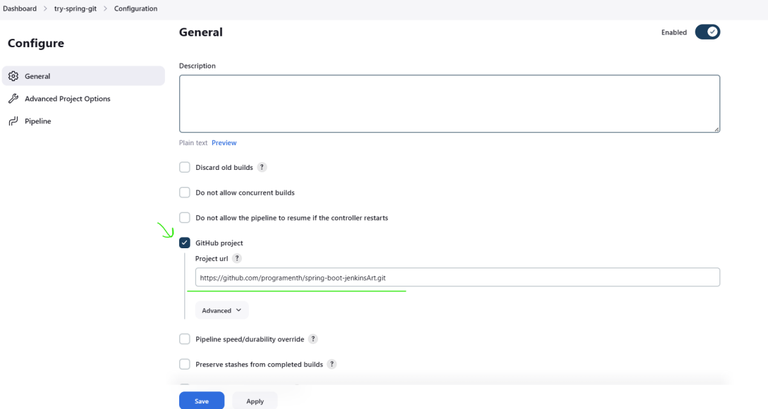
Task: Check Do not allow concurrent builds
Action: pyautogui.click(x=185, y=192)
